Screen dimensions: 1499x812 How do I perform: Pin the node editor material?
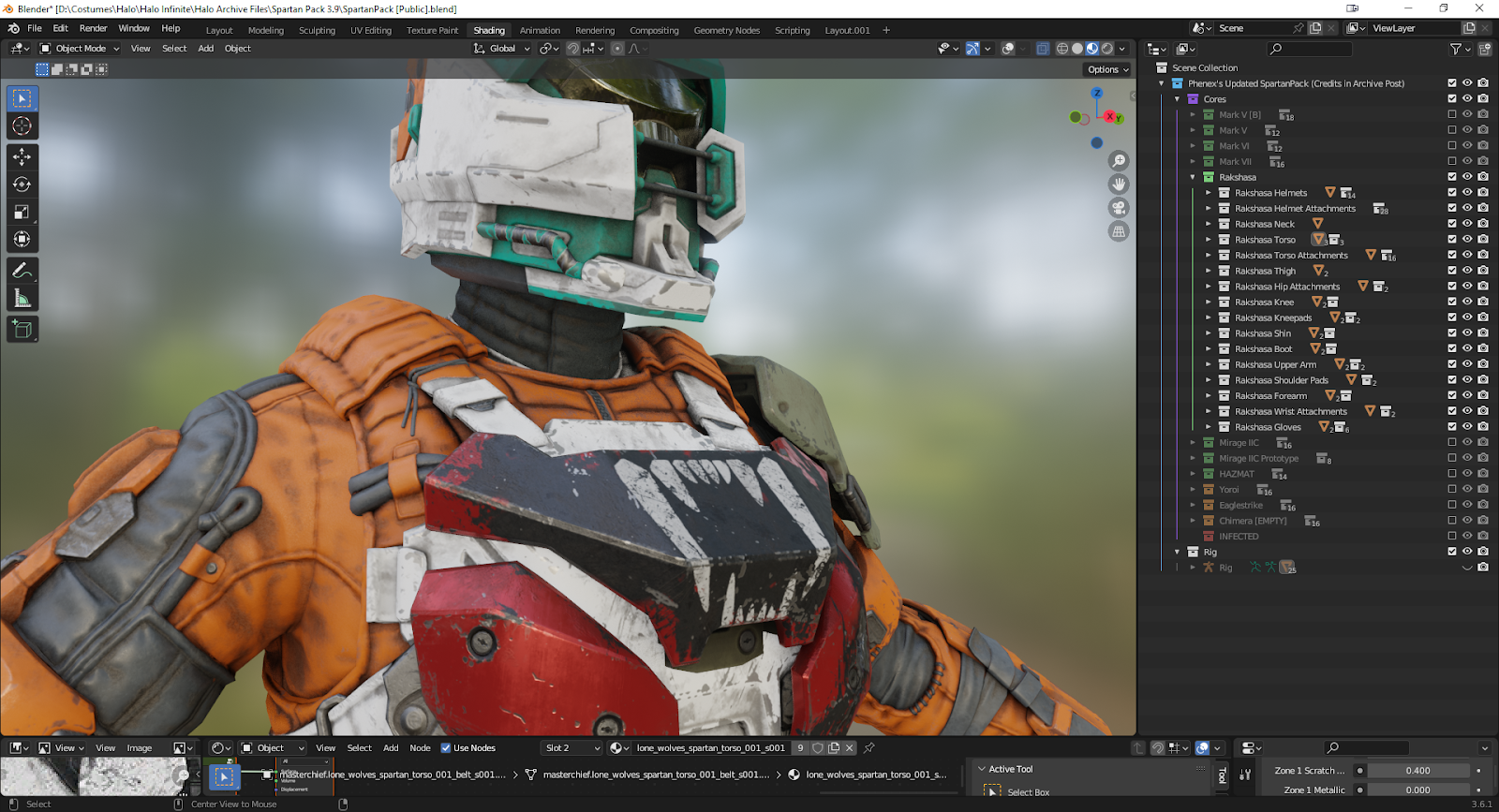[x=869, y=747]
